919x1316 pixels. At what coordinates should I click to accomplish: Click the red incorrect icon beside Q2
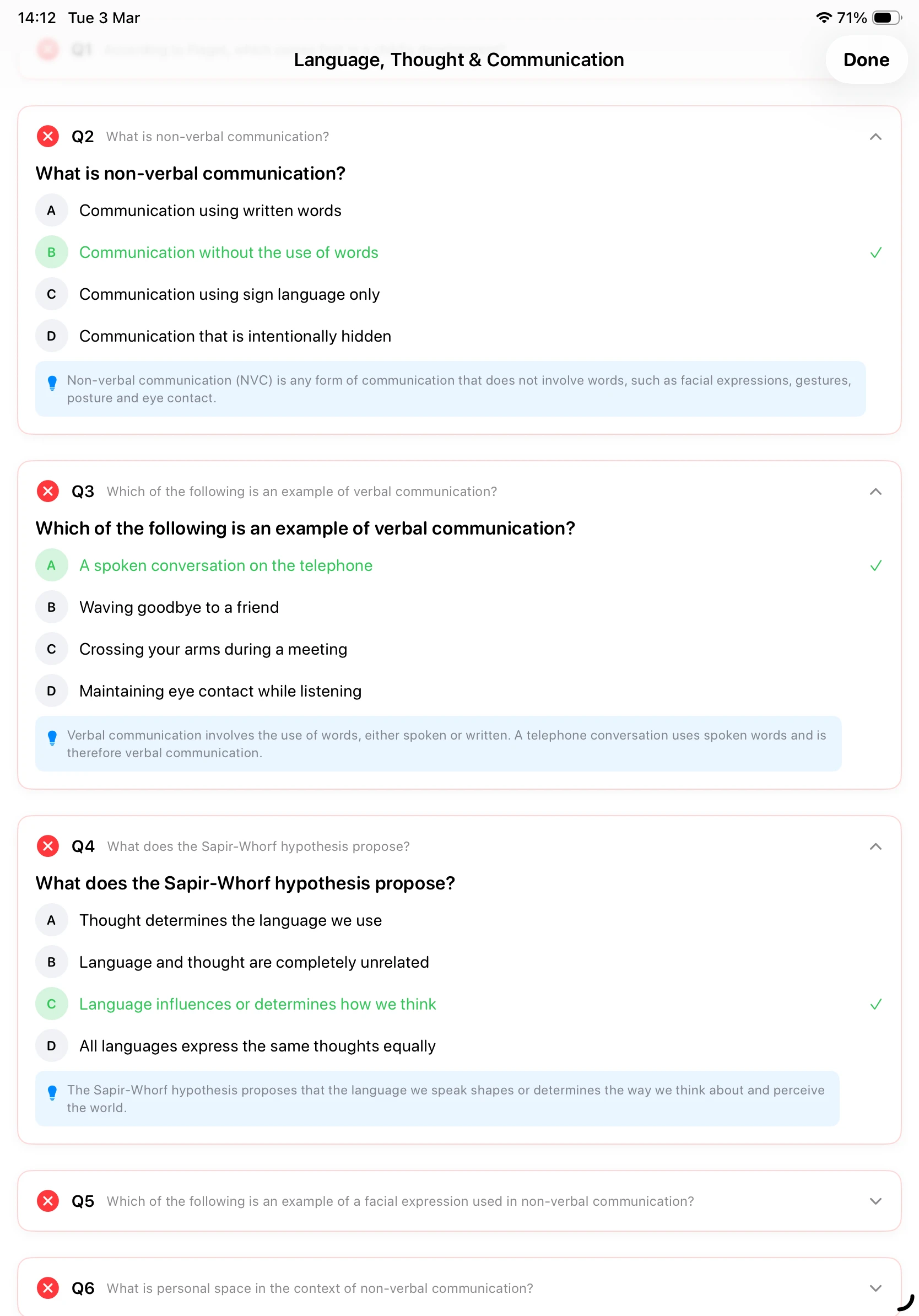pyautogui.click(x=47, y=137)
